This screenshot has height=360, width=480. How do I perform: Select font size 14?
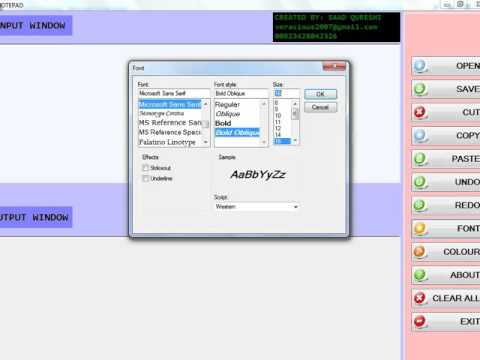click(x=278, y=135)
